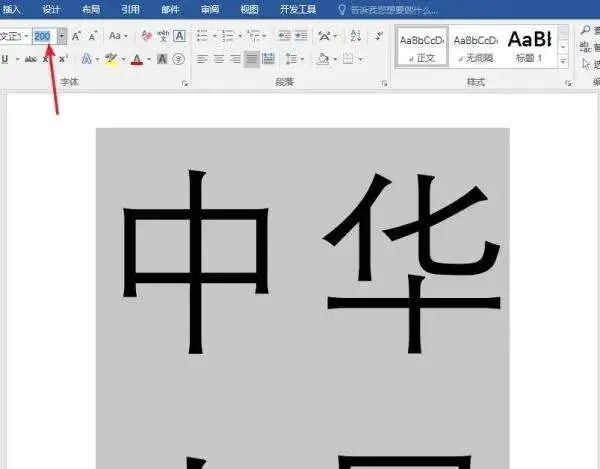Expand the full styles gallery

pos(563,61)
